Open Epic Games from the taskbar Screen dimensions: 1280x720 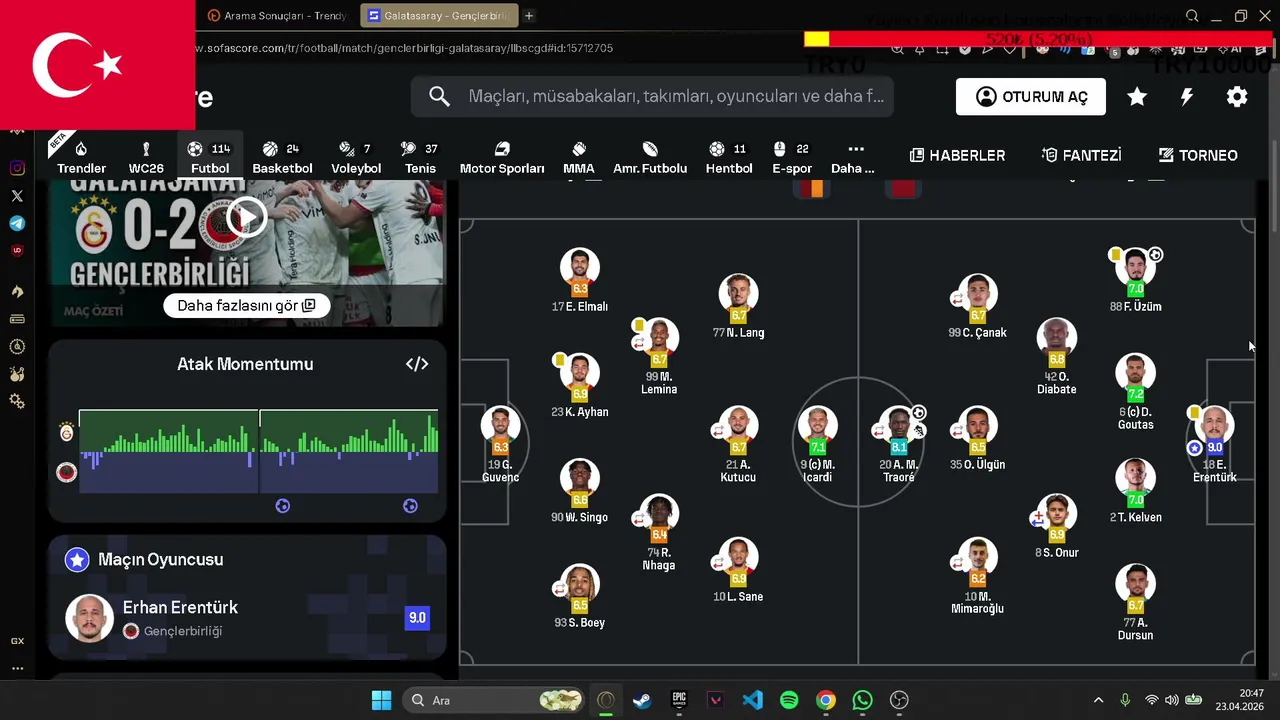[x=679, y=700]
